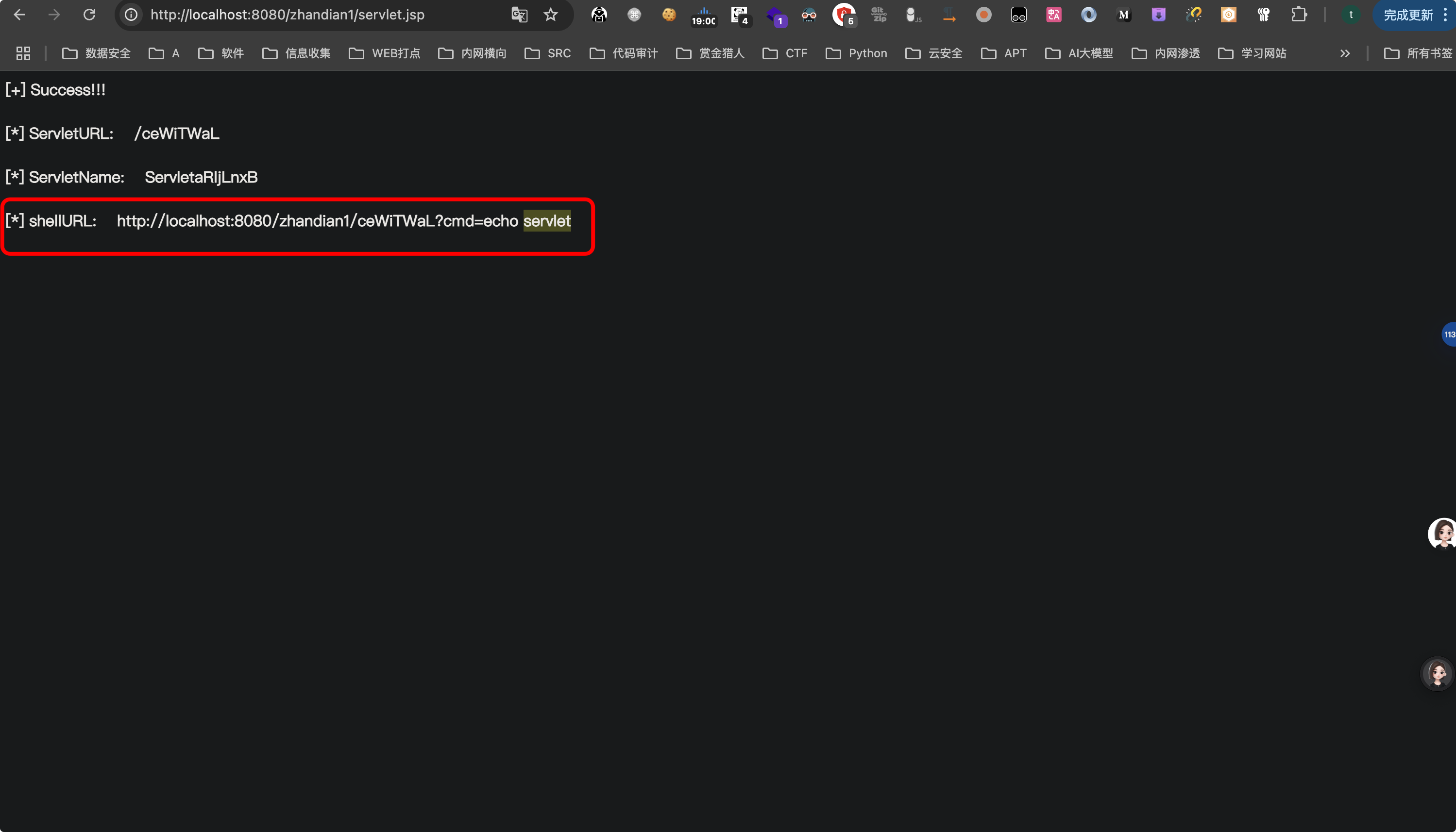
Task: Open the 19:00 timer extension
Action: click(x=704, y=16)
